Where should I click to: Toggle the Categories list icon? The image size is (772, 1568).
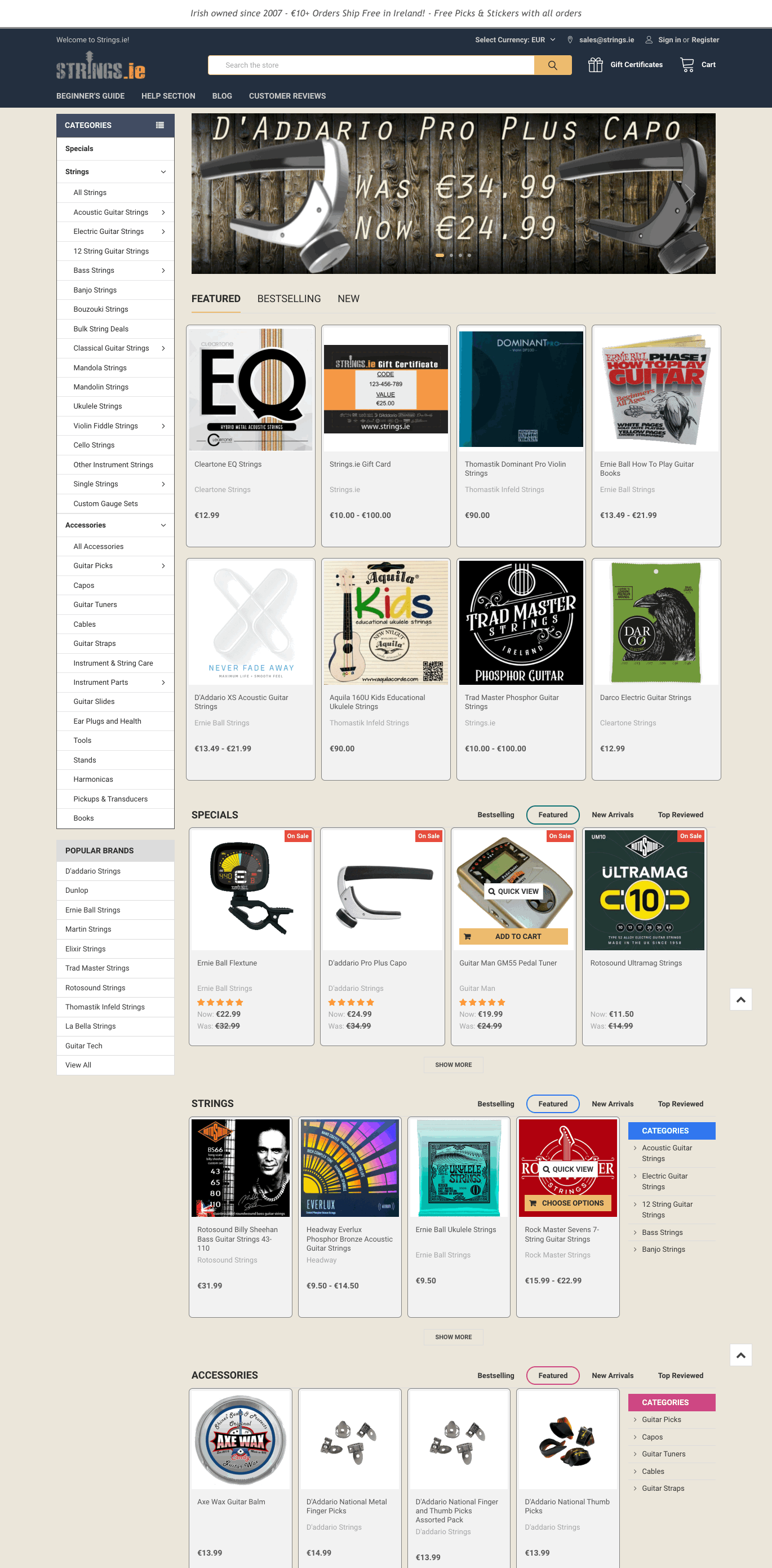pos(160,125)
